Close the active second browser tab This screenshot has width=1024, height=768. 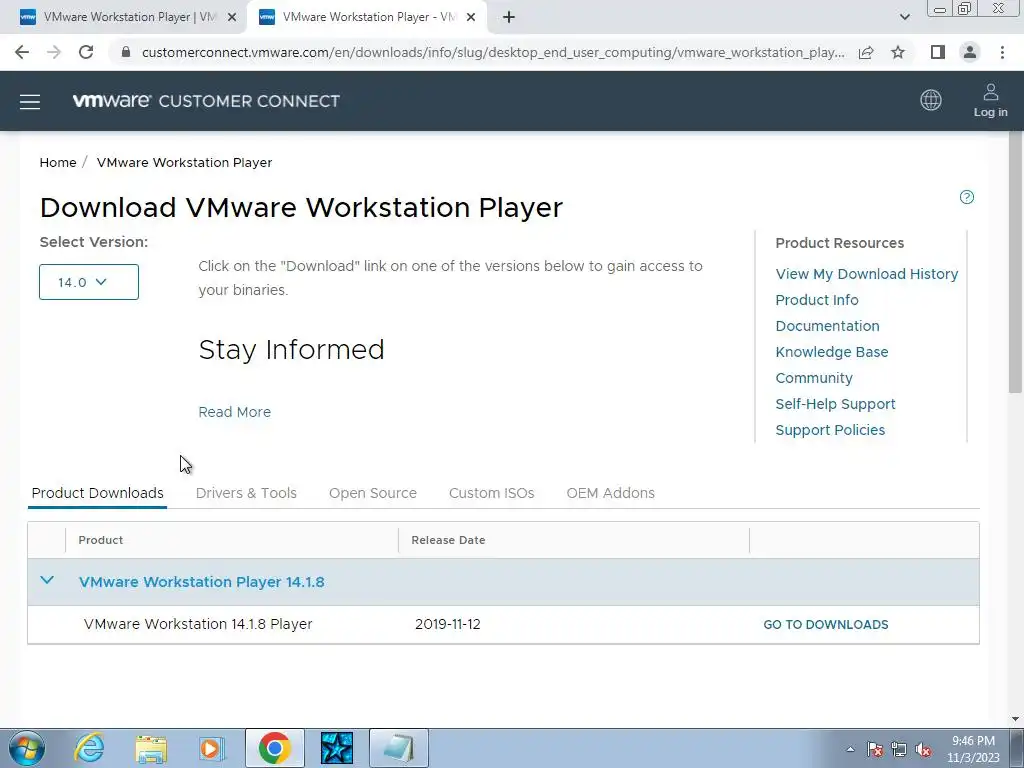coord(471,18)
